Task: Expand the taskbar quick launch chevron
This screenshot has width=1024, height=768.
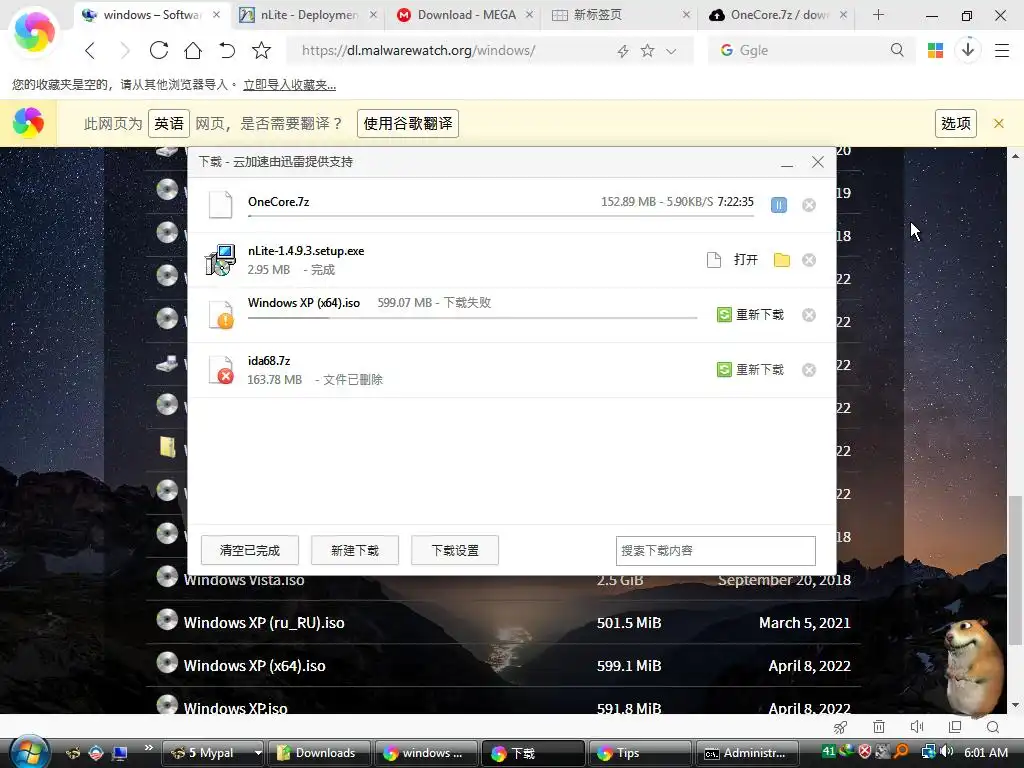Action: (x=149, y=748)
